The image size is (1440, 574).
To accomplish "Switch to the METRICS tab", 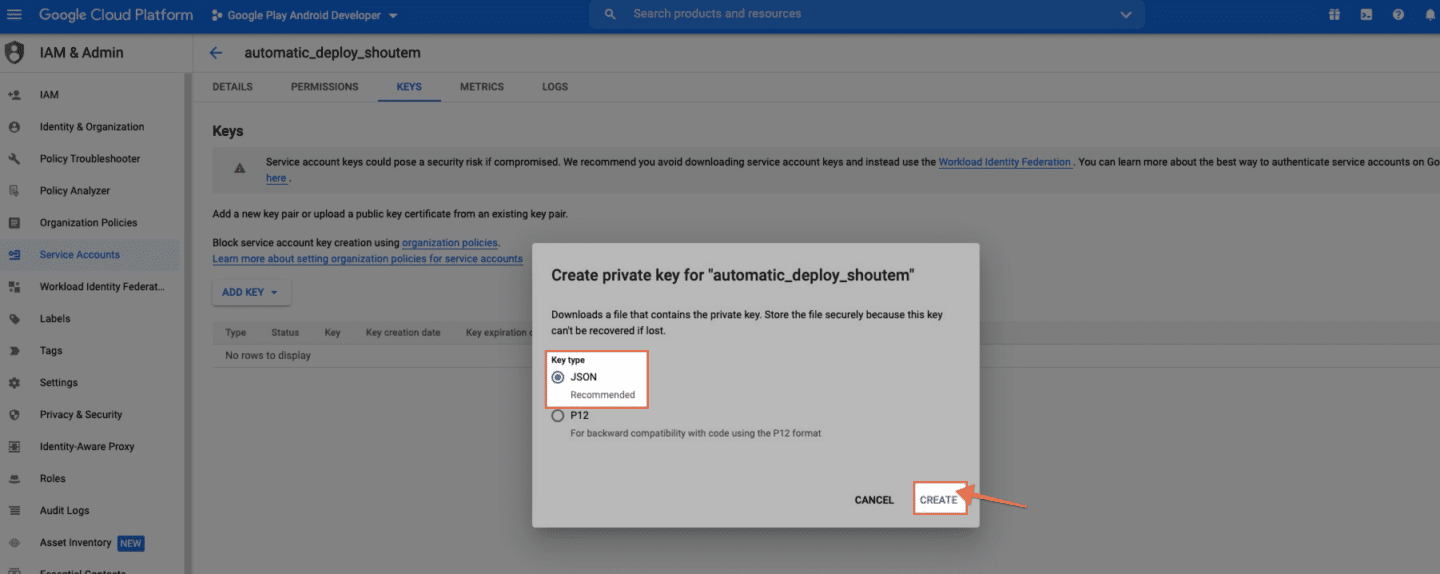I will point(481,87).
